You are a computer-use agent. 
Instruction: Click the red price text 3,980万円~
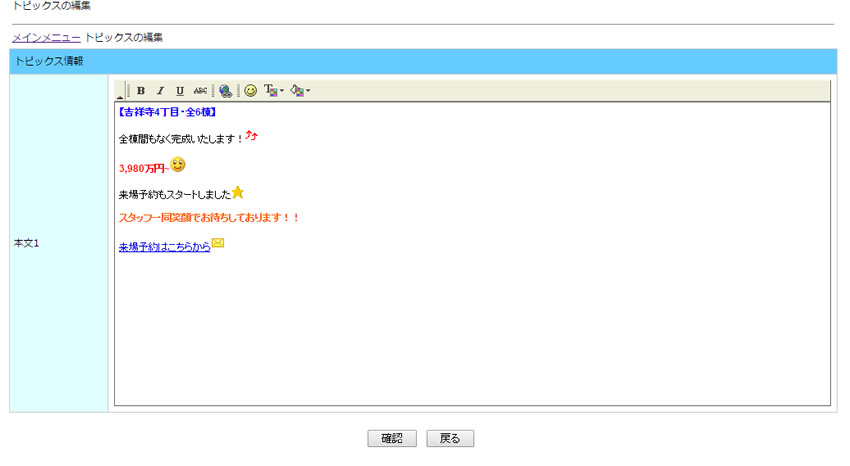[144, 169]
